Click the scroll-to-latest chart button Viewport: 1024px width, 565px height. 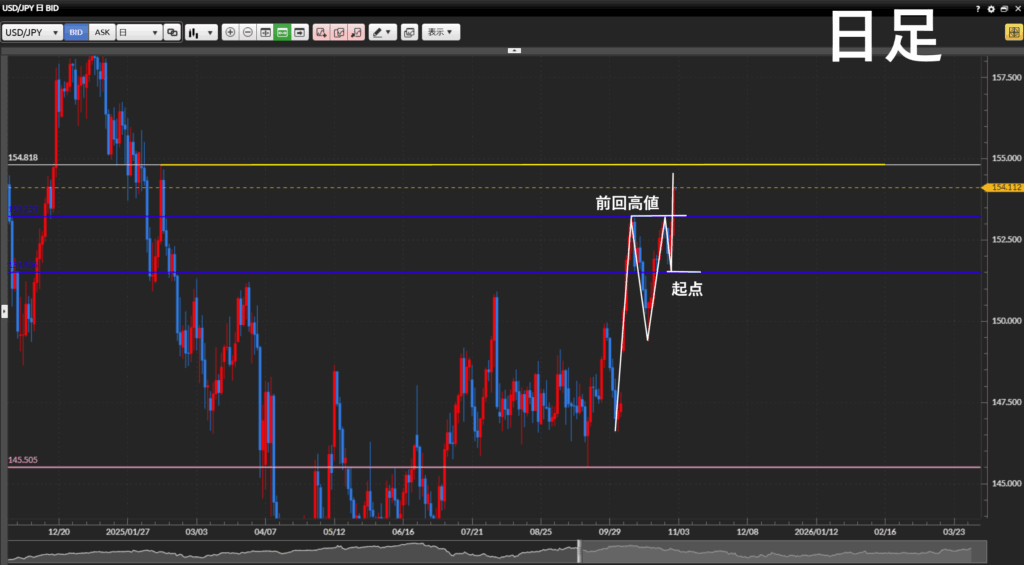coord(299,32)
